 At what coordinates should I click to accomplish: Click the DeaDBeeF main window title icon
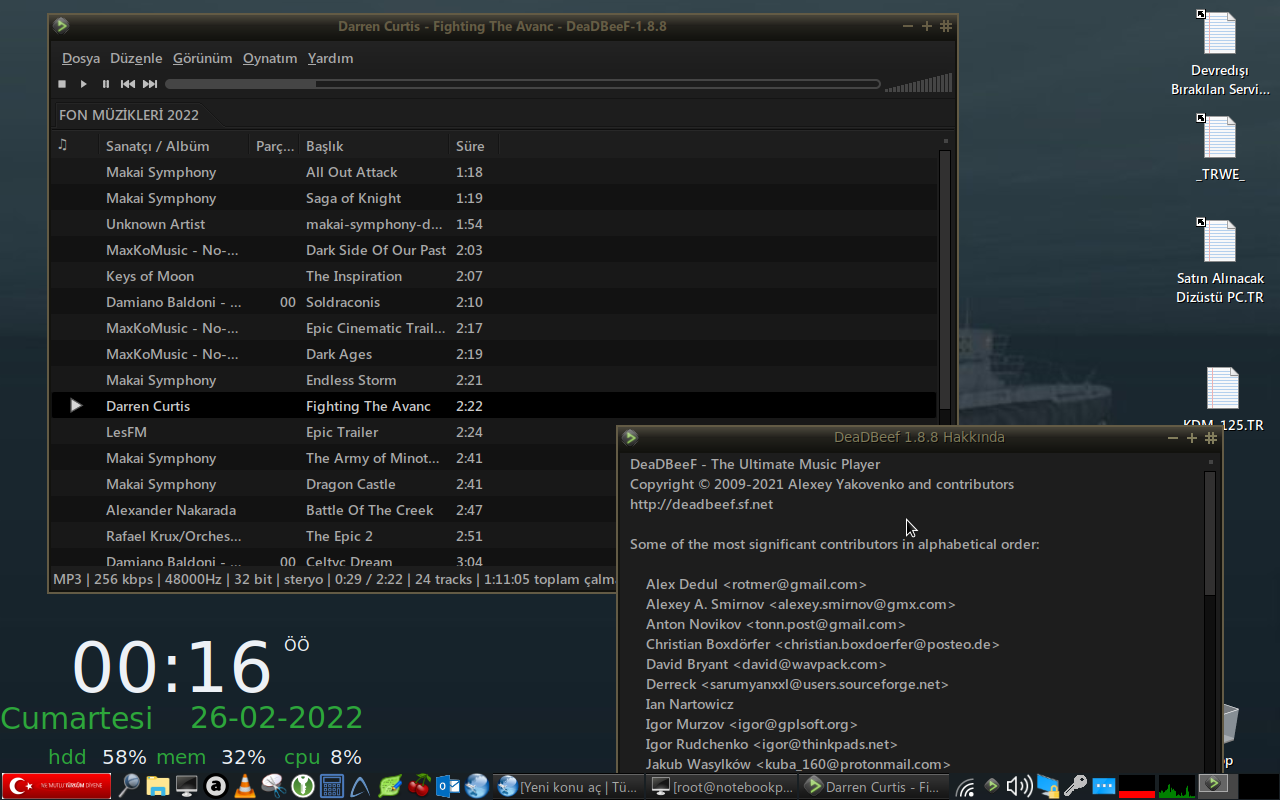61,26
